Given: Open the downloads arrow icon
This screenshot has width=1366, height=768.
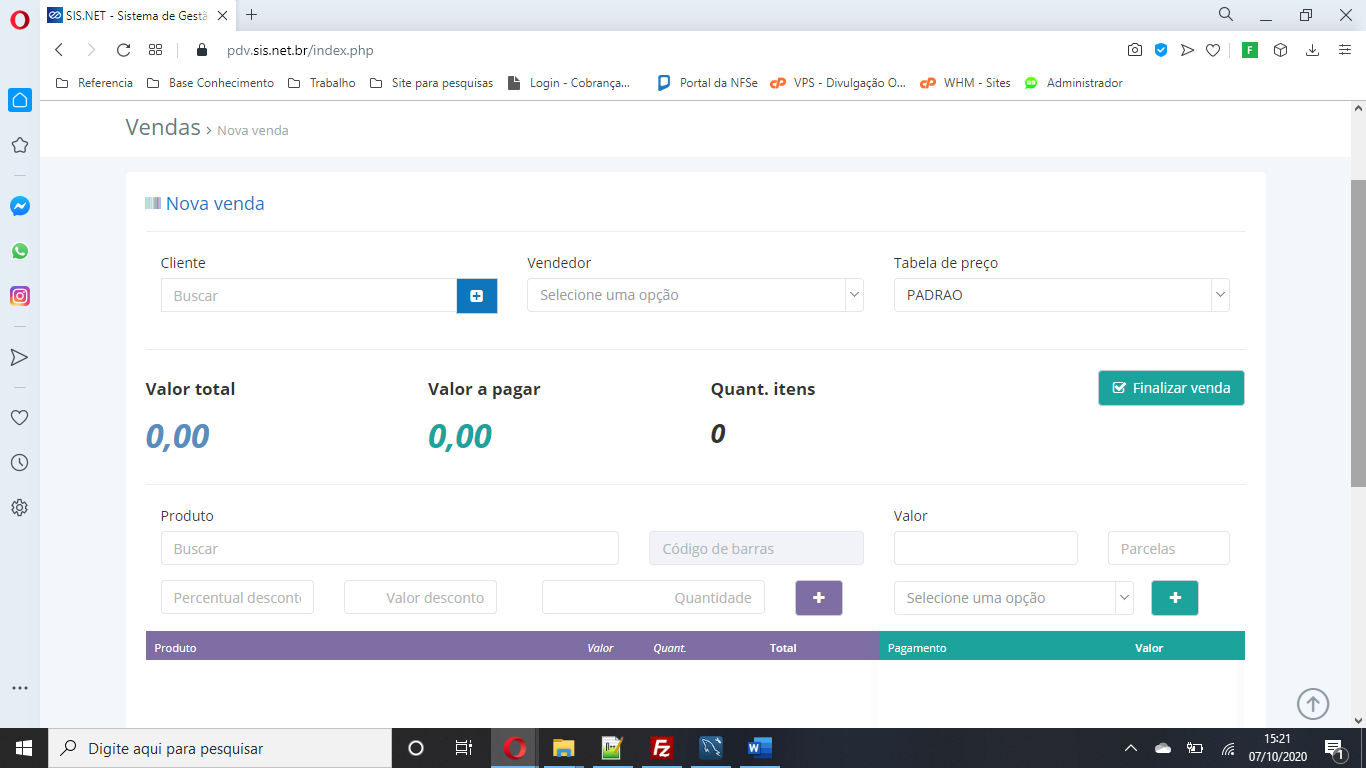Looking at the screenshot, I should 1313,50.
